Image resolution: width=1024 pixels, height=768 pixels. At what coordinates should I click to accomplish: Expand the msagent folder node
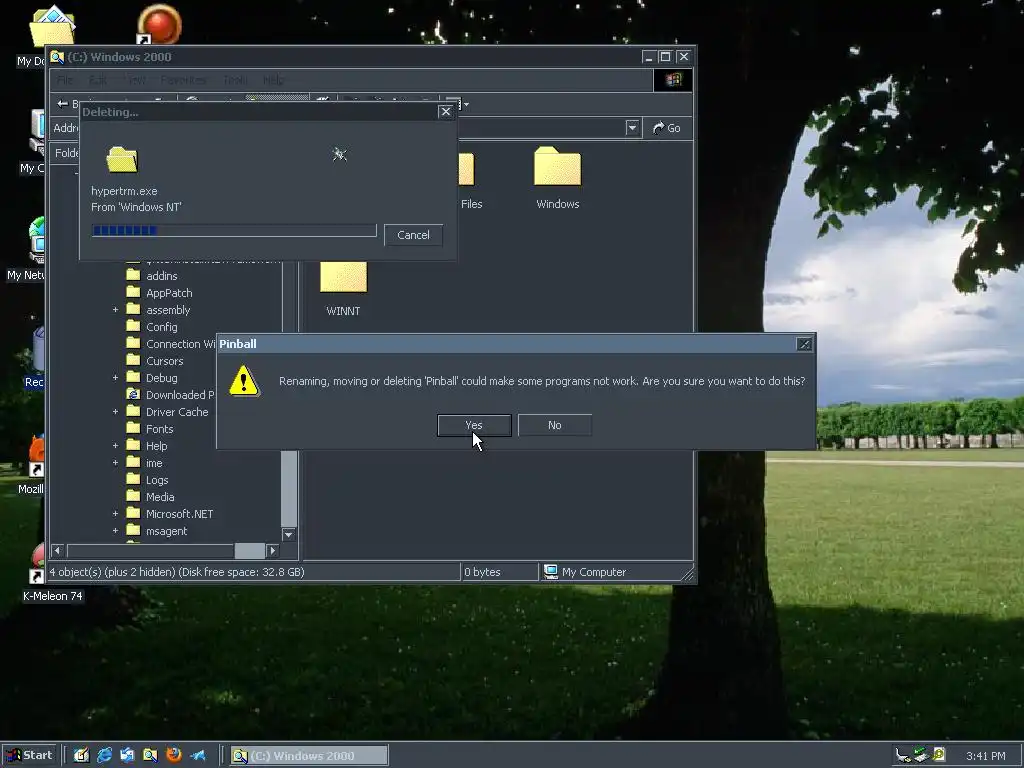point(116,531)
